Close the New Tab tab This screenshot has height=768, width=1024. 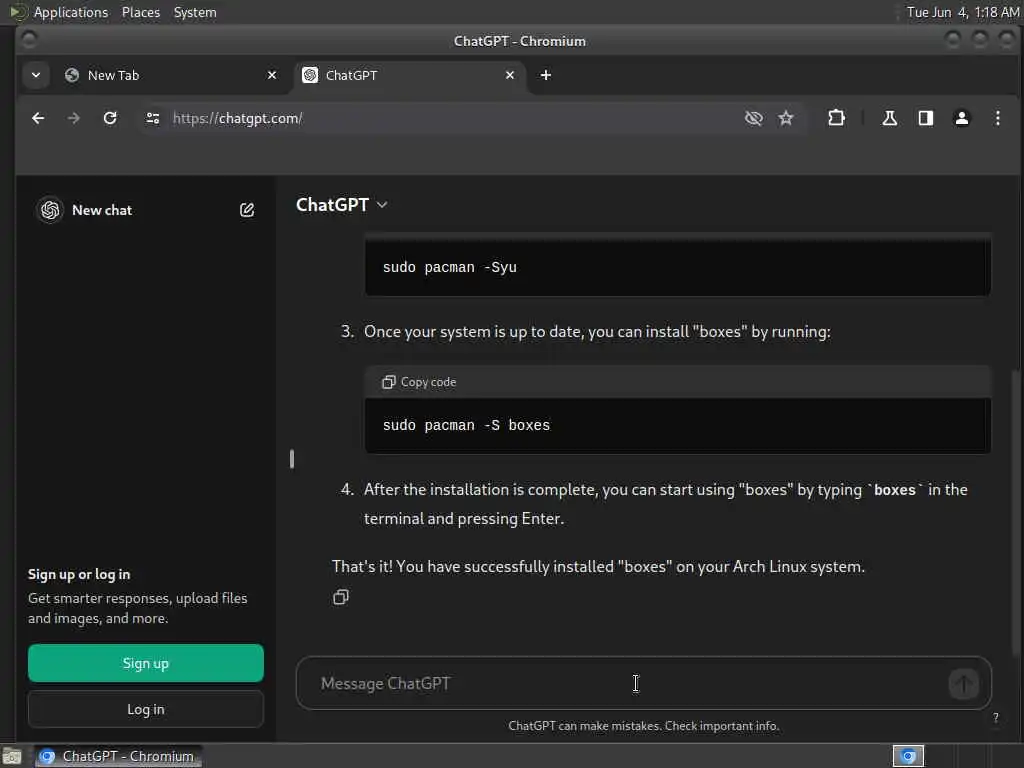click(272, 75)
